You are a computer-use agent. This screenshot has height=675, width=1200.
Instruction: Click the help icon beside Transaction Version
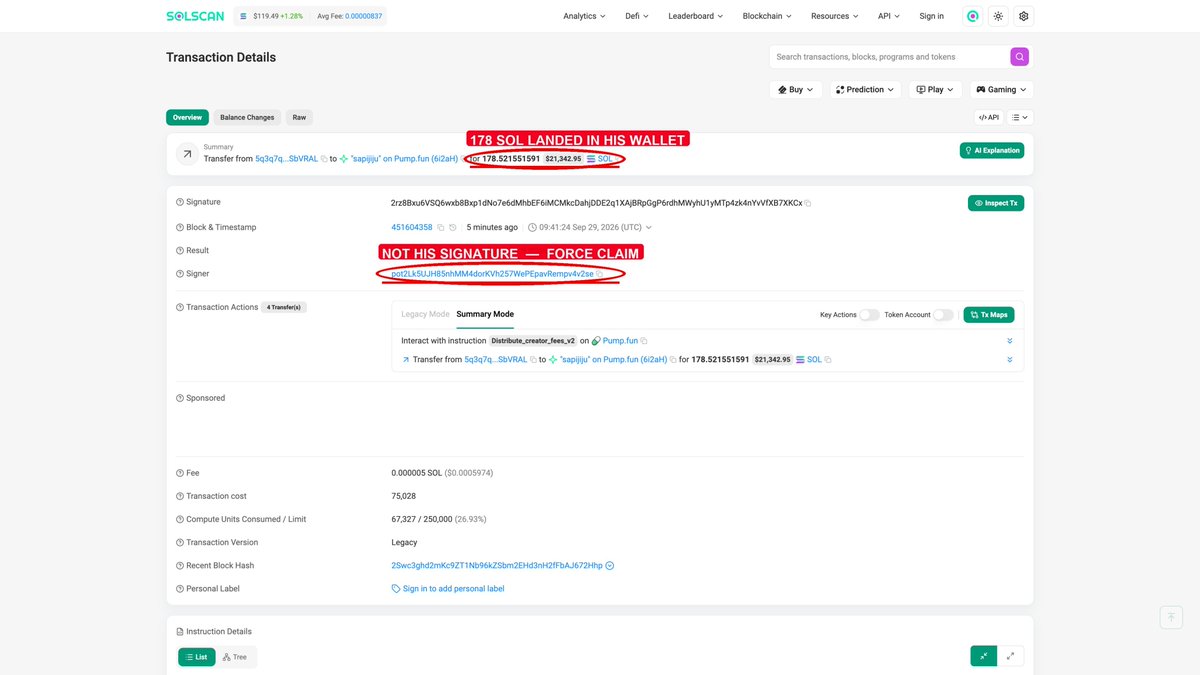[x=180, y=542]
